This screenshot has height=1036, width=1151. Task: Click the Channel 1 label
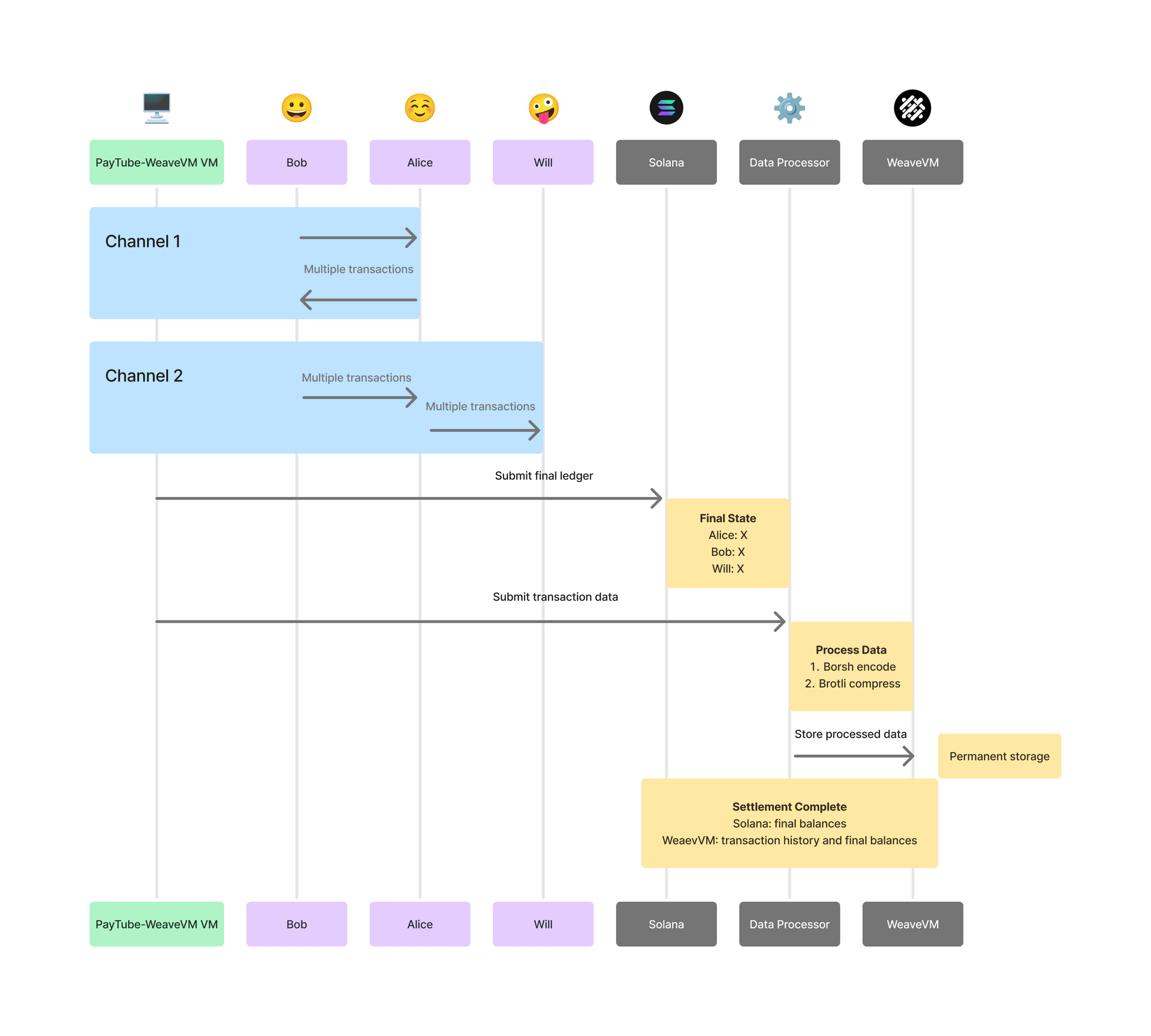pos(143,241)
